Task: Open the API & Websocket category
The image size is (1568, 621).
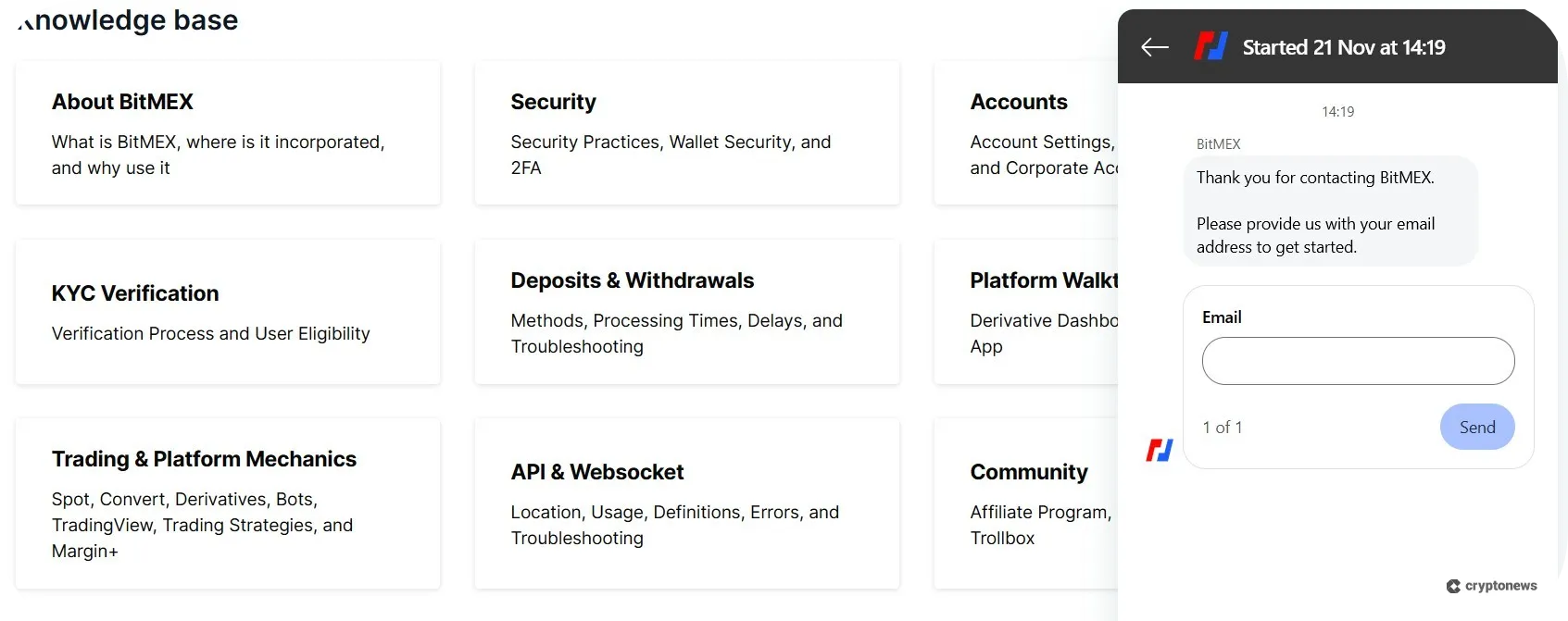Action: click(686, 503)
